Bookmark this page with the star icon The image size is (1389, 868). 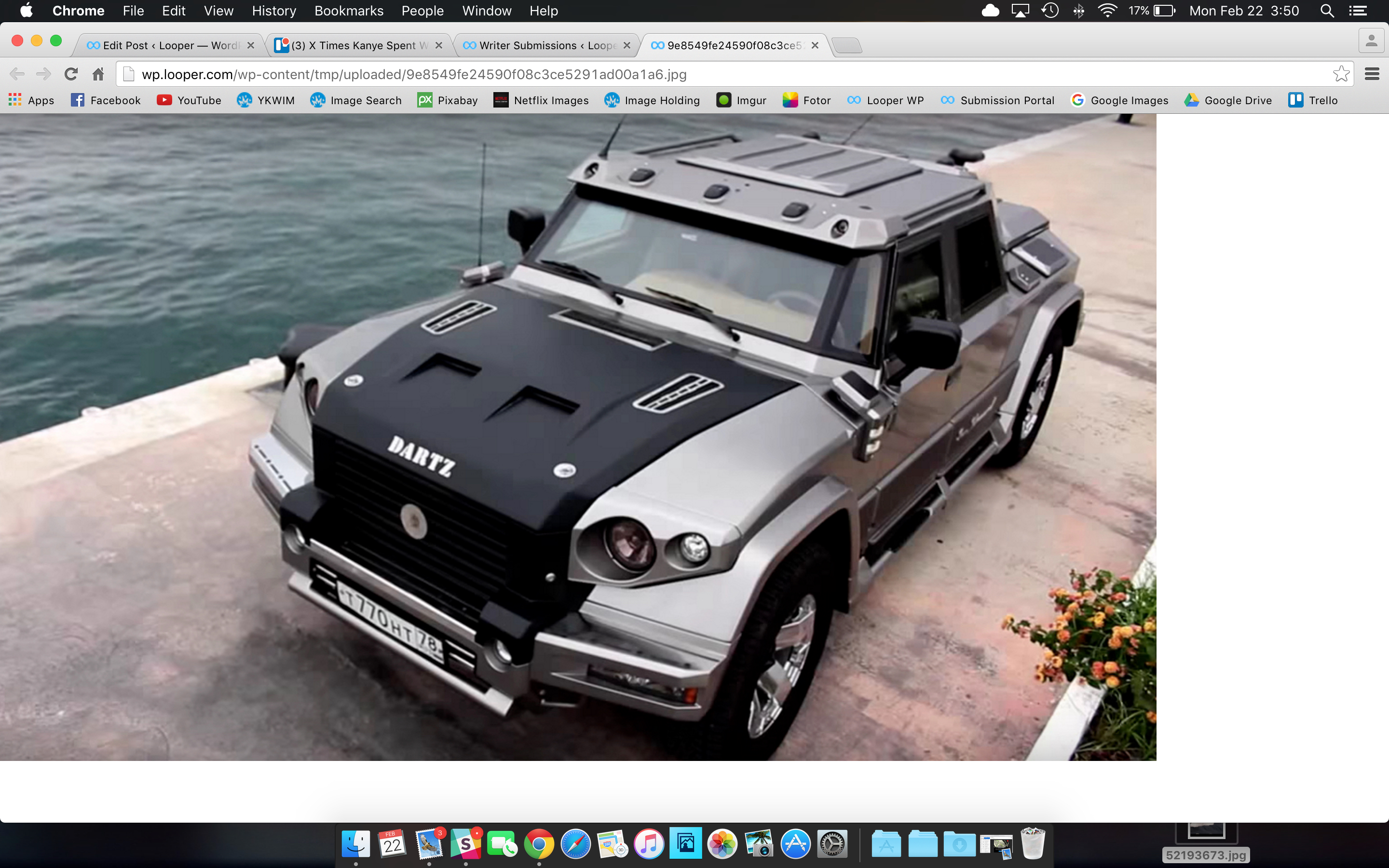(1341, 74)
